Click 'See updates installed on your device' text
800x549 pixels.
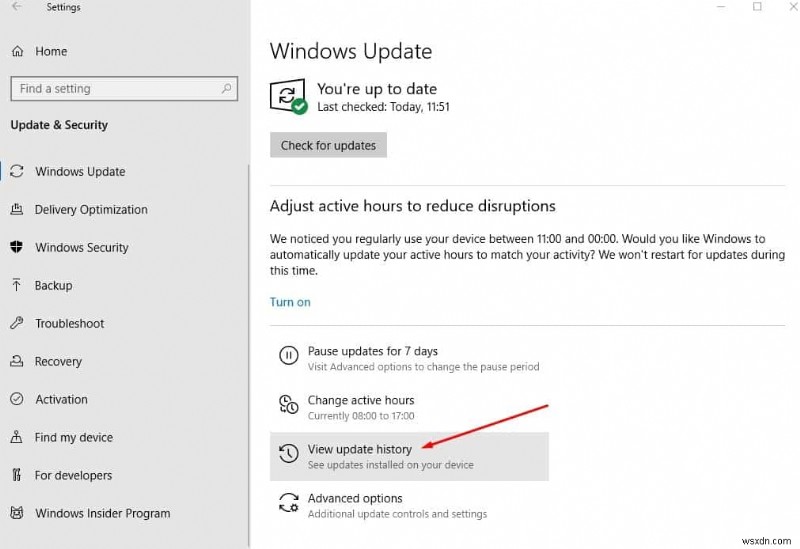[x=390, y=465]
